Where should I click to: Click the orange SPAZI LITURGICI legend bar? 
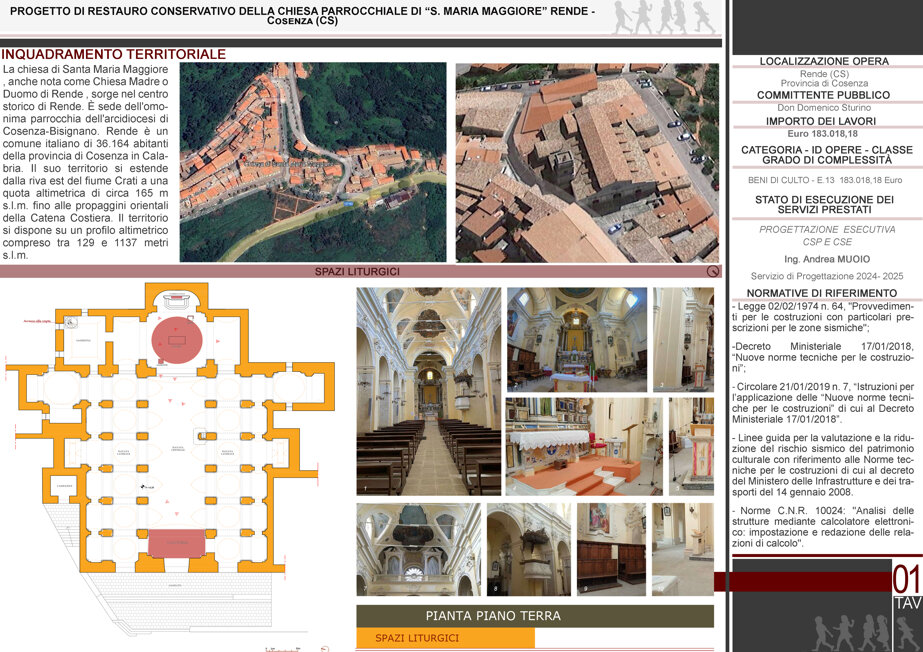(x=445, y=638)
